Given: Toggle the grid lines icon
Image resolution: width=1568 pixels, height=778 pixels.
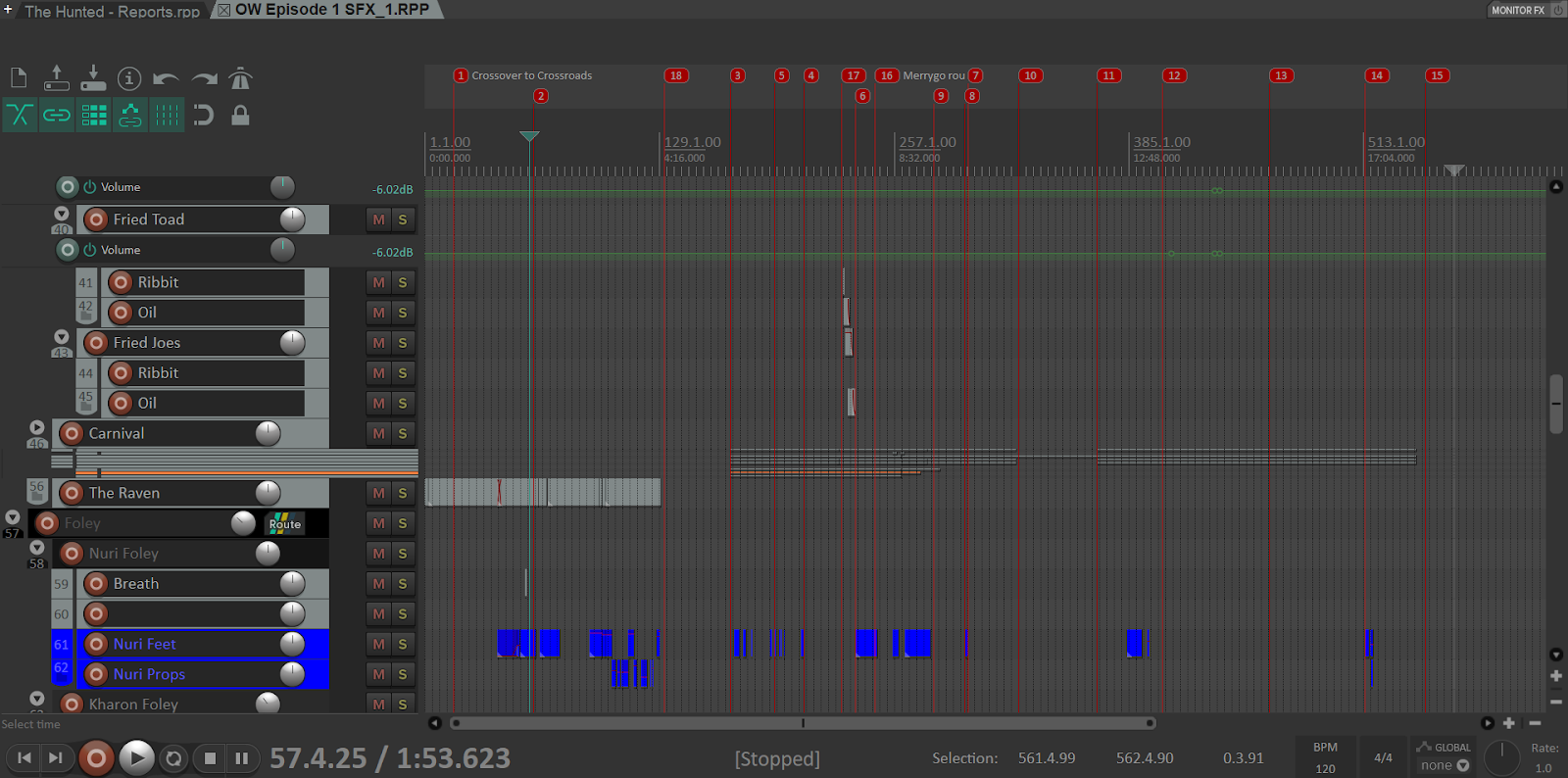Looking at the screenshot, I should point(167,116).
